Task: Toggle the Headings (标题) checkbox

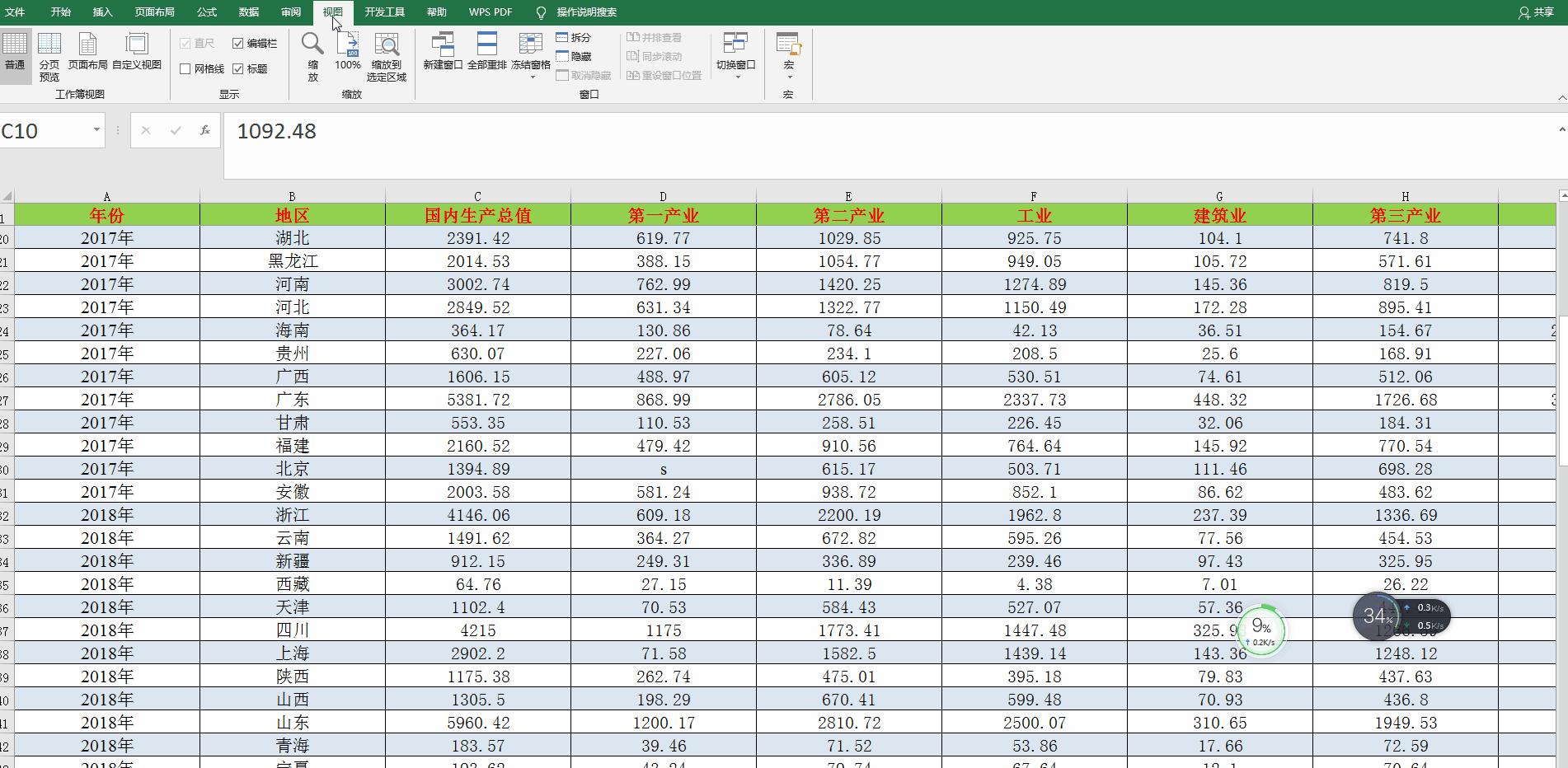Action: tap(238, 69)
